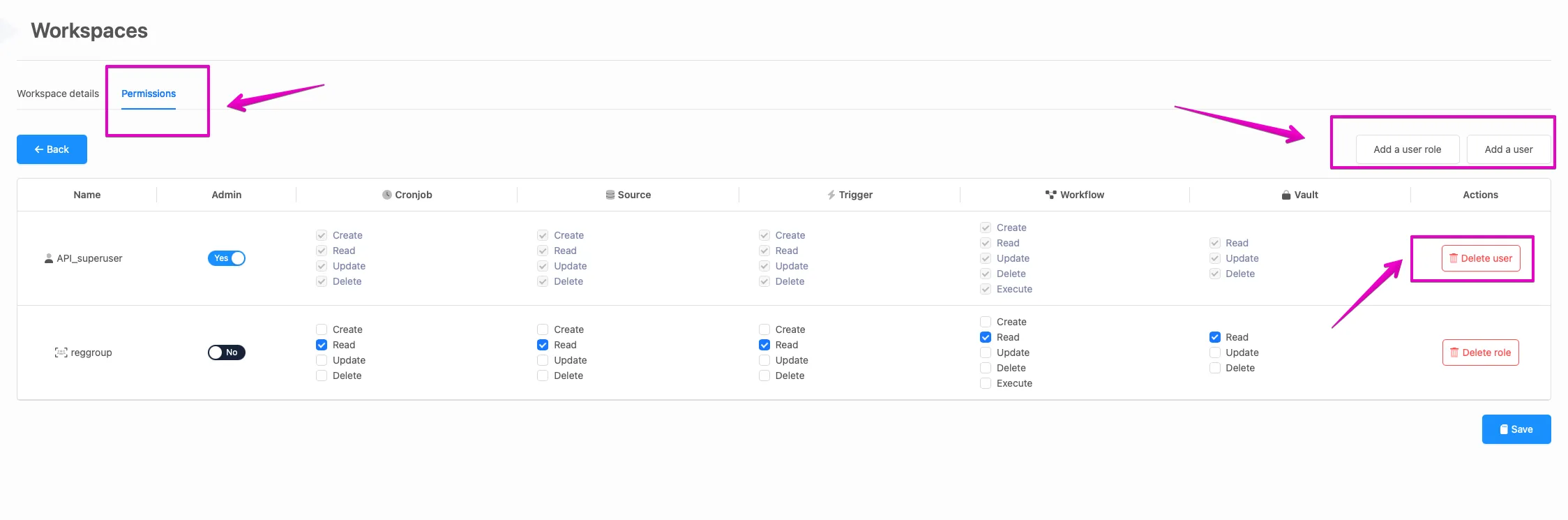Click the user icon beside API_superuser

49,258
